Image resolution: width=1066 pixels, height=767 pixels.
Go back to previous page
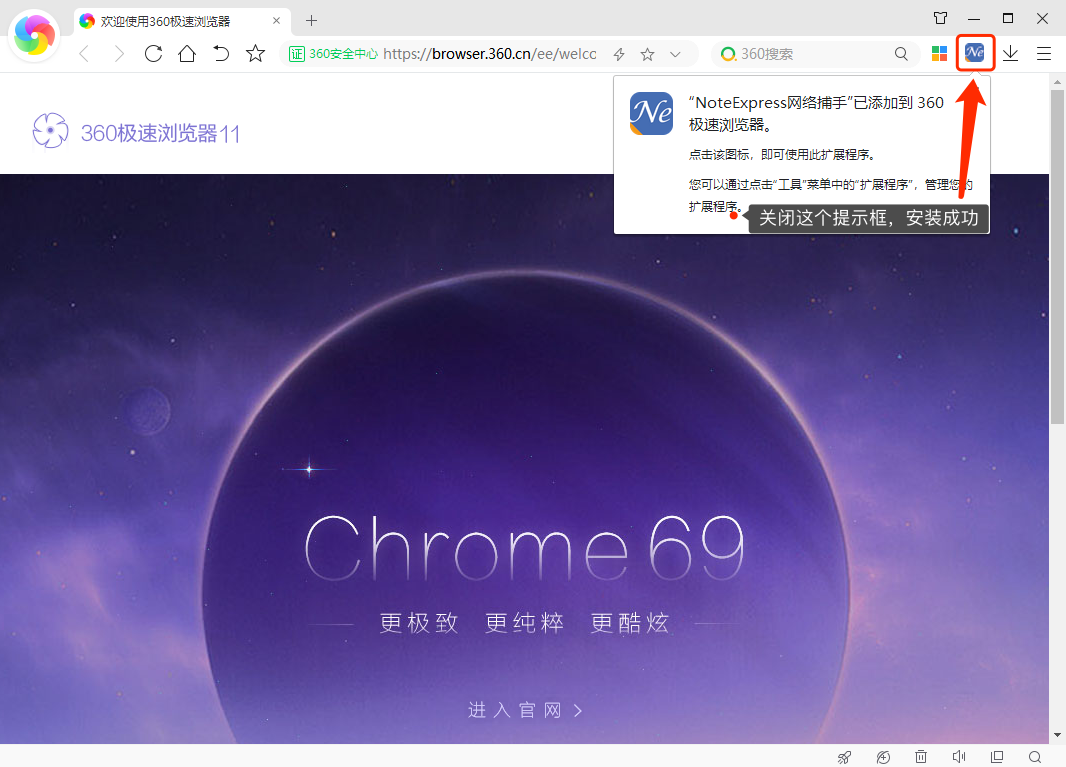coord(84,54)
